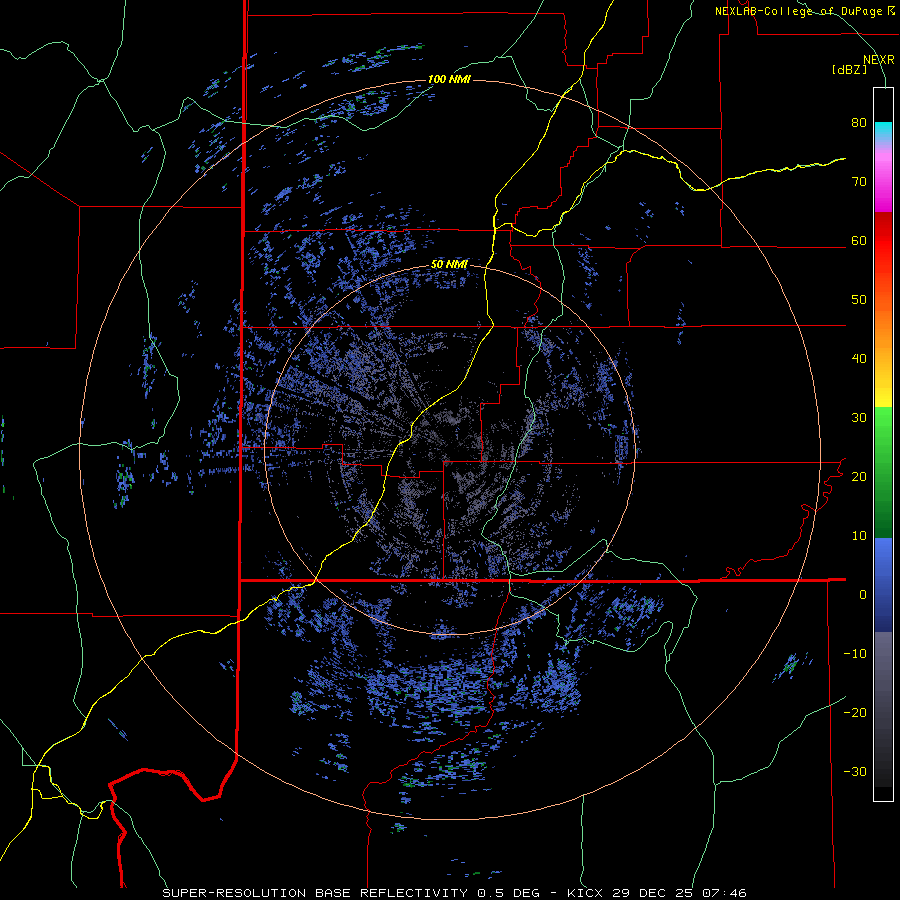Click the blue segment of the color bar
This screenshot has width=900, height=900.
[x=883, y=585]
